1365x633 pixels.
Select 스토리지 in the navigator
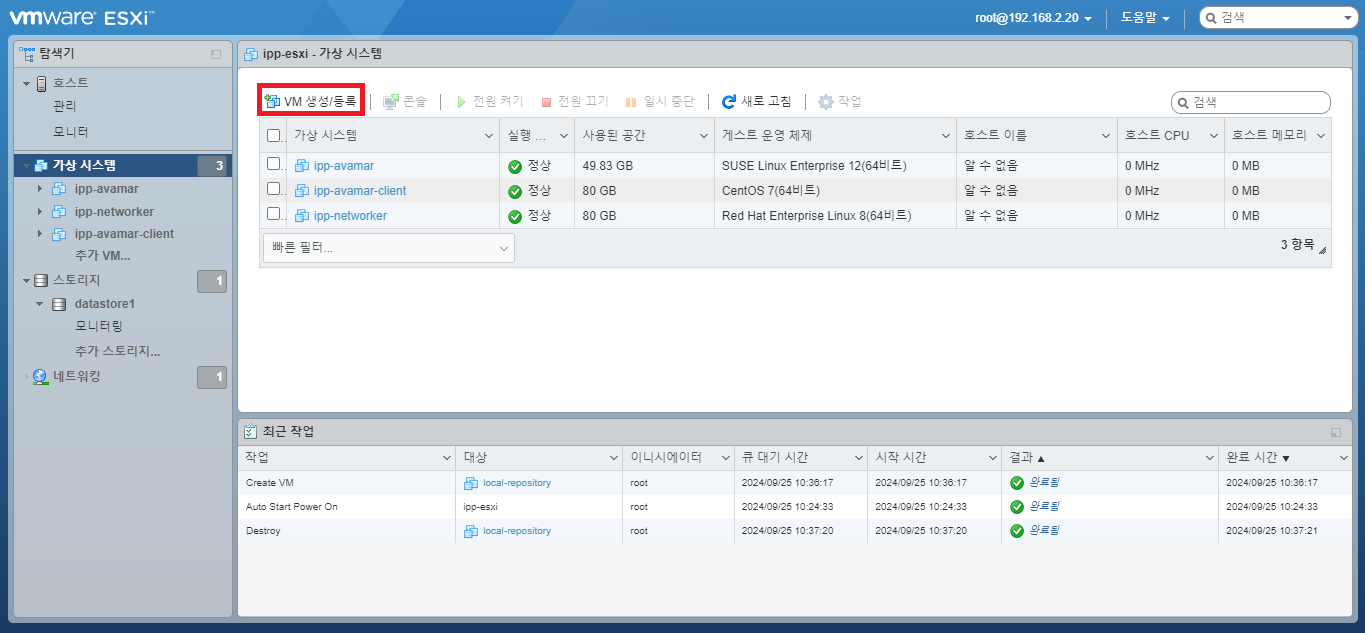77,281
